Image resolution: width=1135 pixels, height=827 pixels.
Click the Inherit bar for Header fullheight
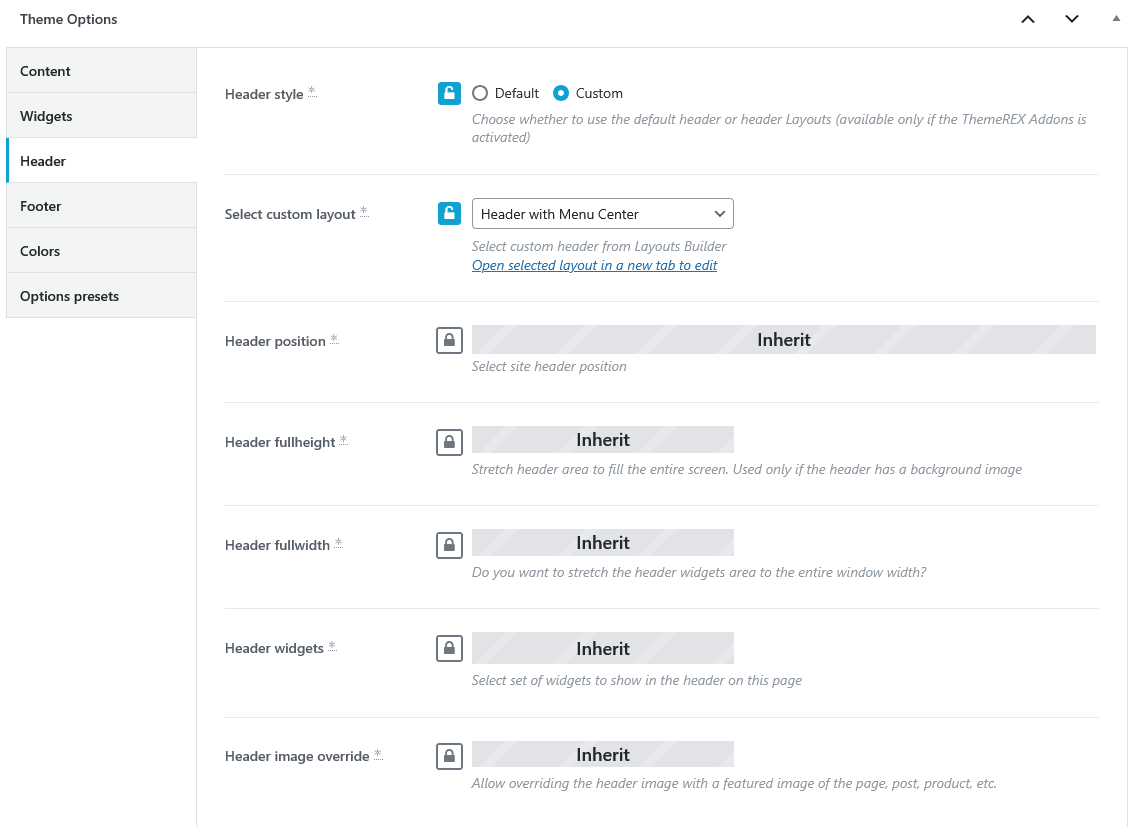click(602, 440)
